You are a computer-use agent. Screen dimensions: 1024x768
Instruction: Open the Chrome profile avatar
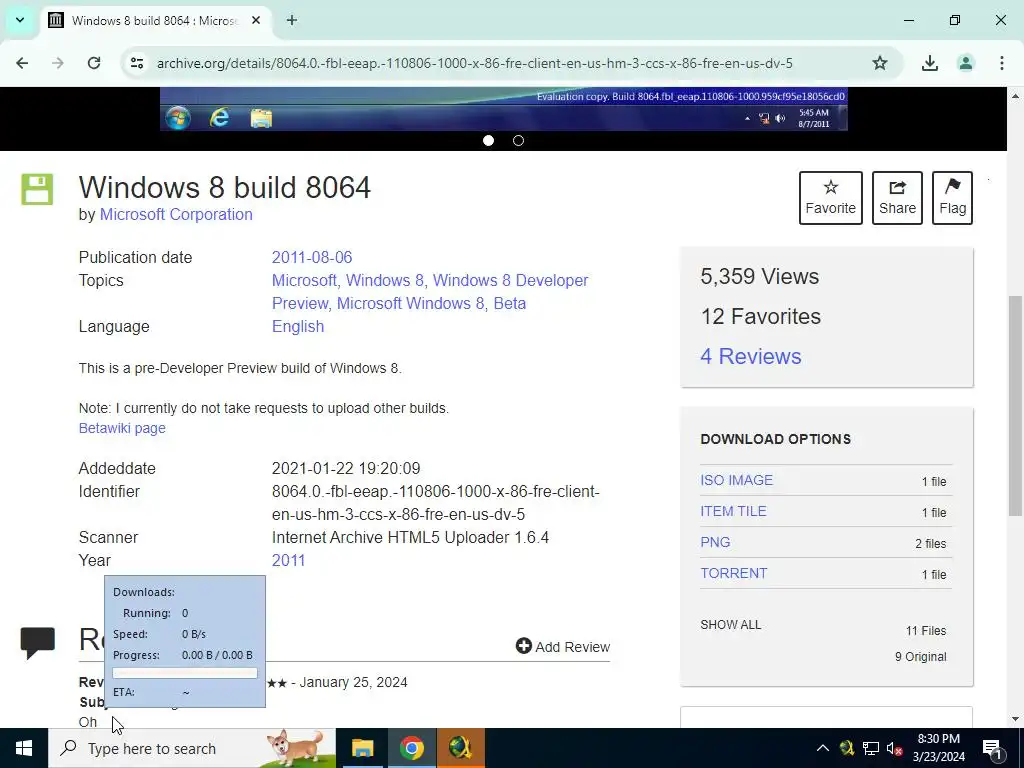coord(966,63)
